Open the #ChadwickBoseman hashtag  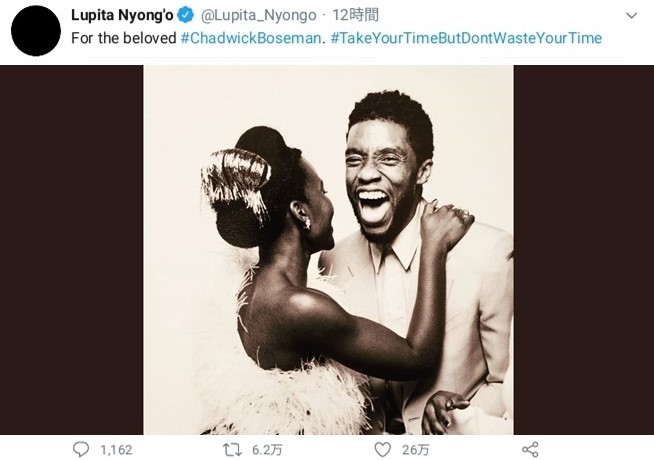tap(251, 38)
